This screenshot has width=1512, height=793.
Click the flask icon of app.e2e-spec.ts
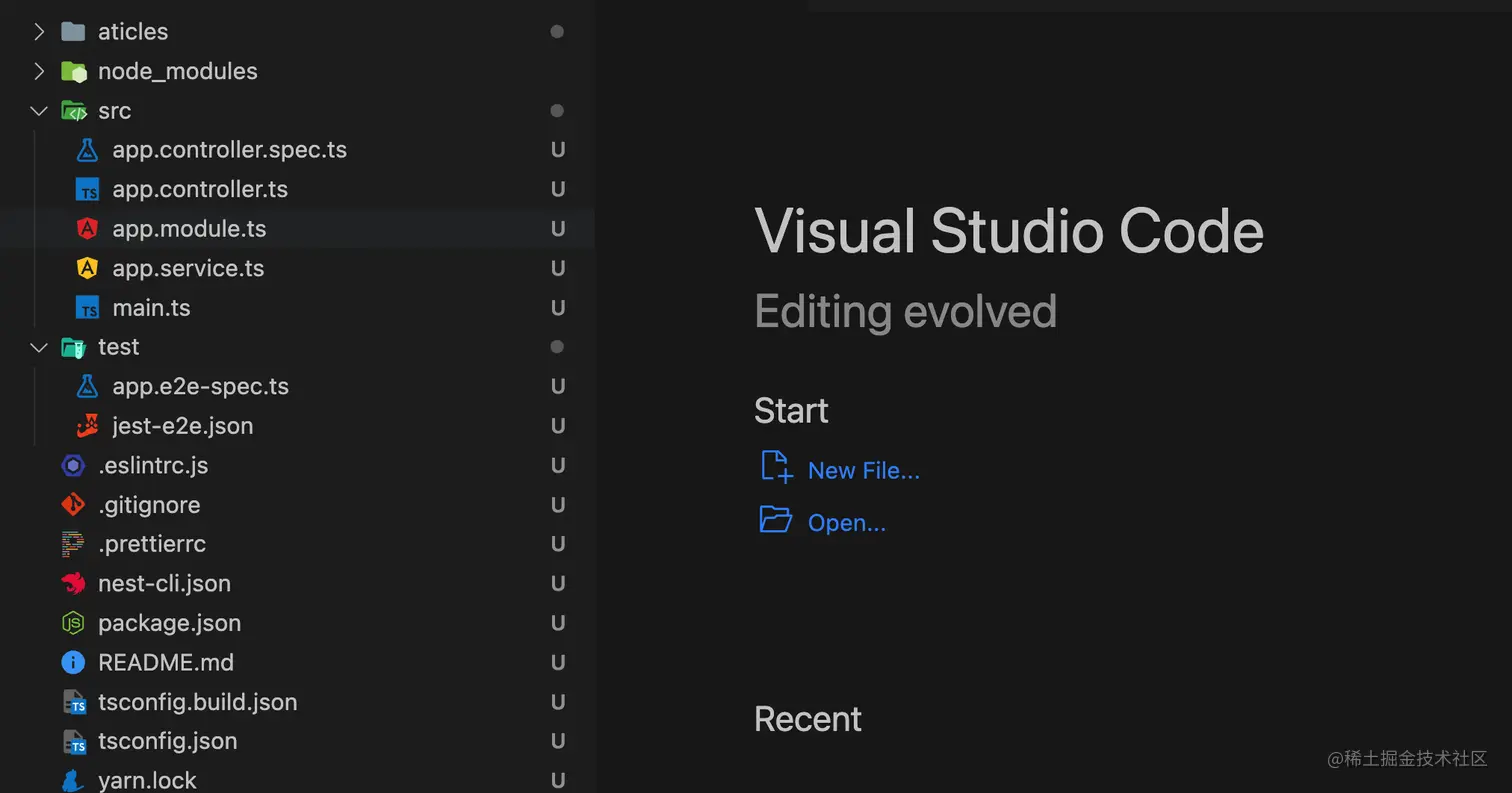click(x=88, y=386)
